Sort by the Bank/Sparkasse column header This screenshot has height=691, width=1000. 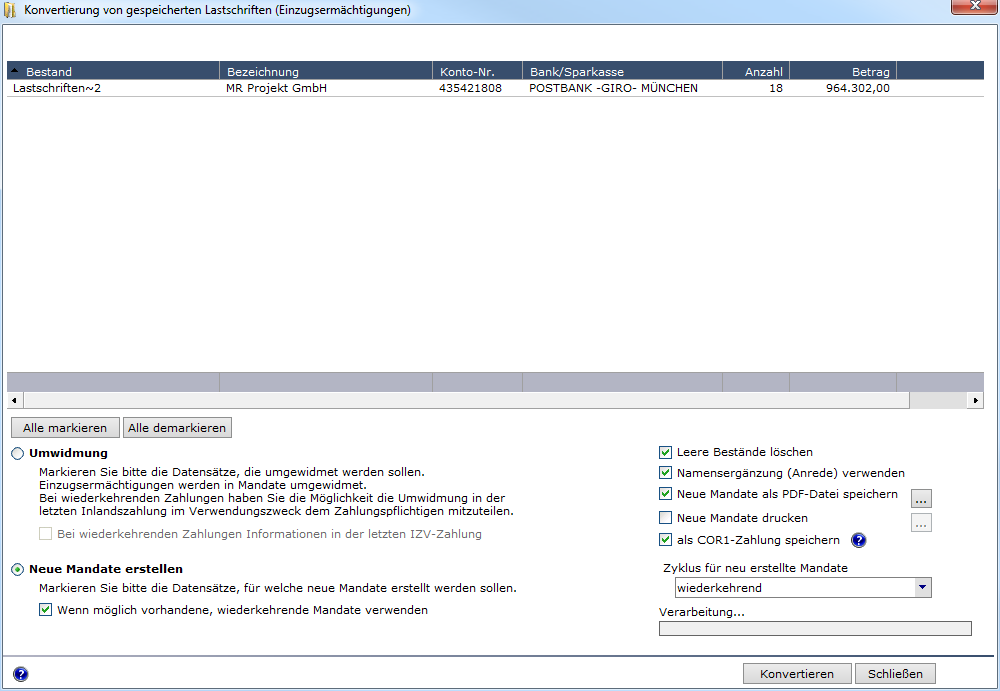coord(622,71)
